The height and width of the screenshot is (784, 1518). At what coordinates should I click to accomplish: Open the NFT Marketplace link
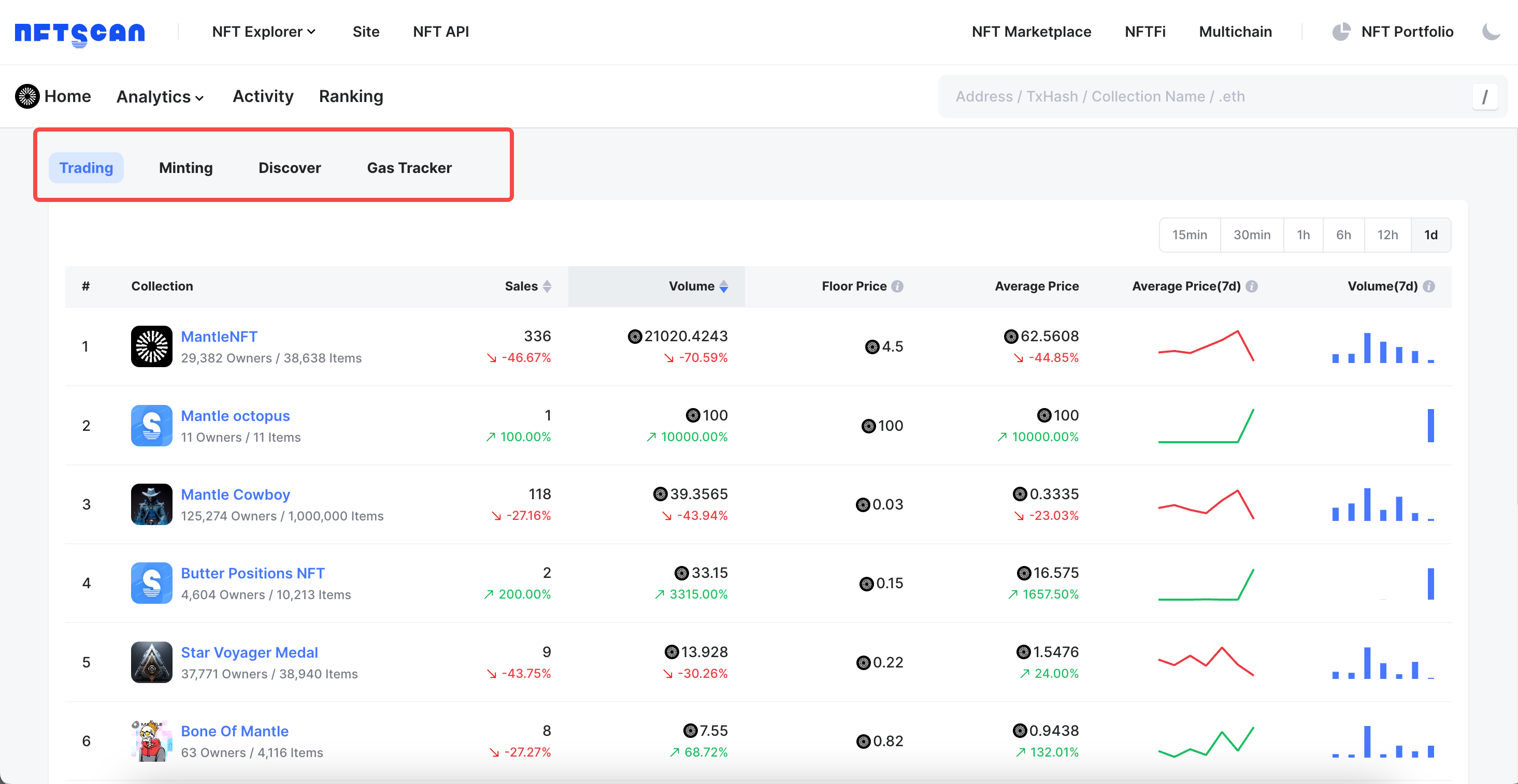click(1031, 32)
